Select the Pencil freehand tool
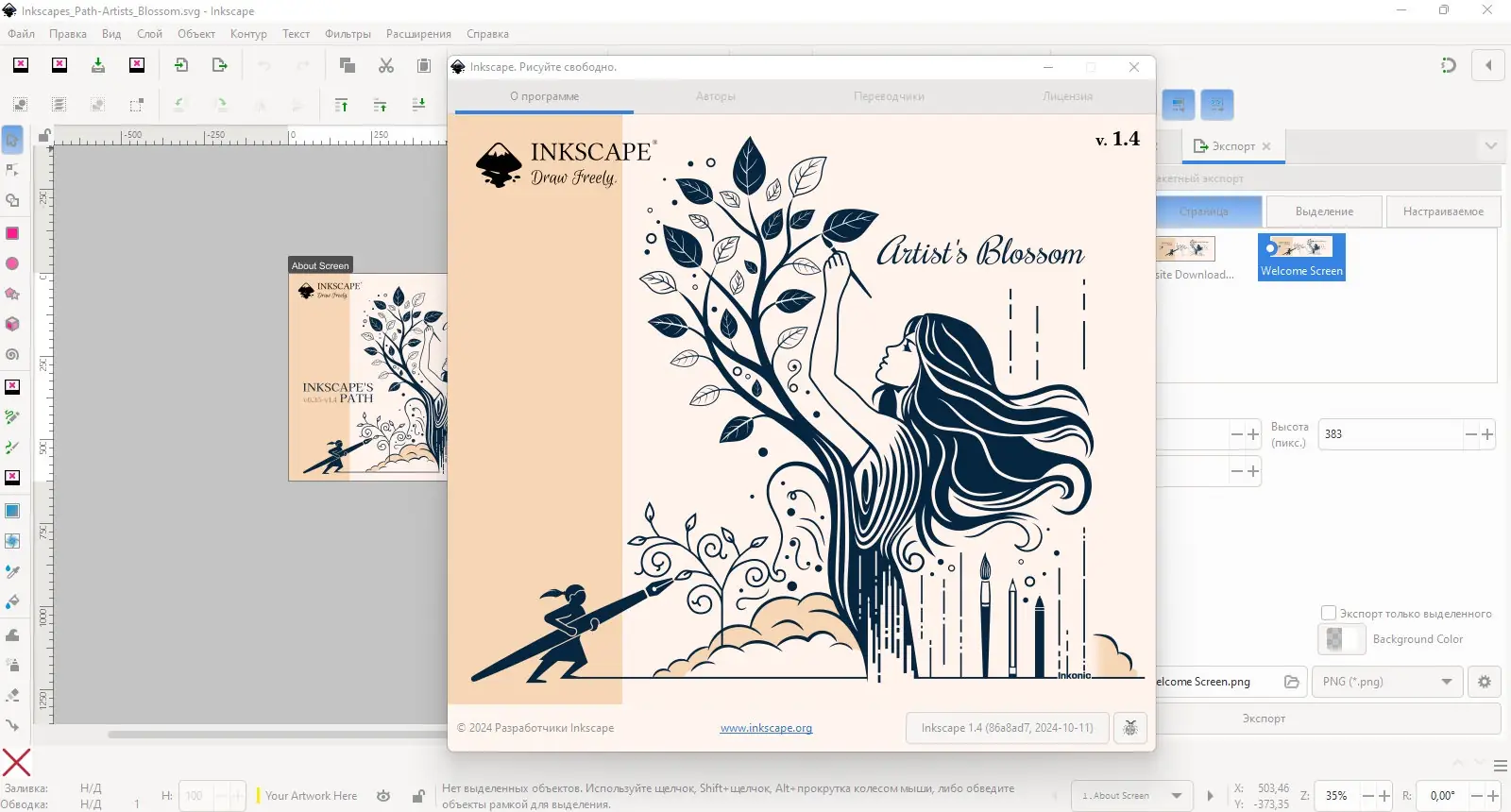This screenshot has width=1511, height=812. pyautogui.click(x=12, y=416)
